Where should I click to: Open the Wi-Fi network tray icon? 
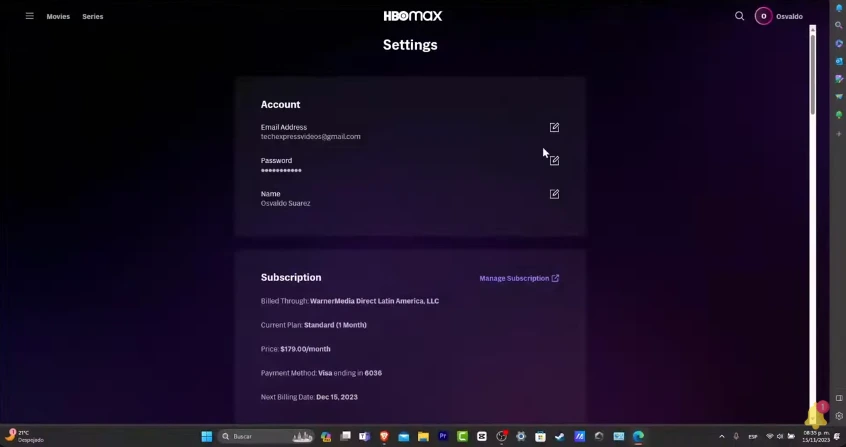click(770, 436)
